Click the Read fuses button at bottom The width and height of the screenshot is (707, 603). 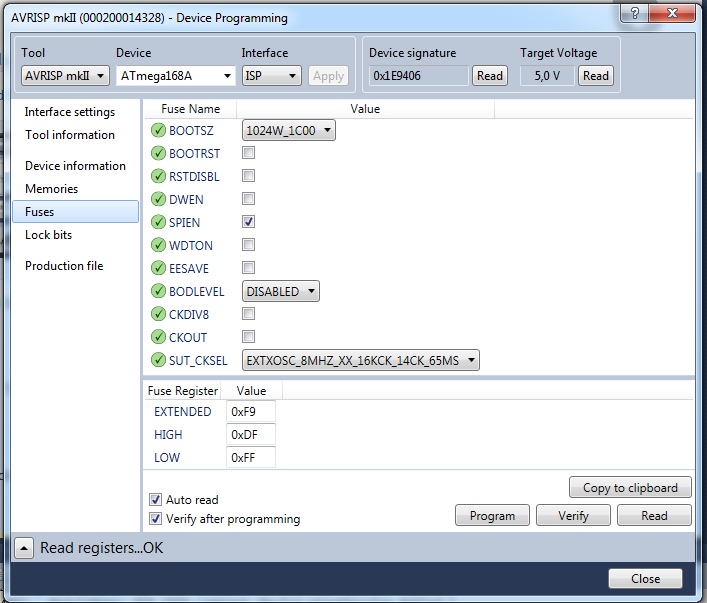[654, 516]
